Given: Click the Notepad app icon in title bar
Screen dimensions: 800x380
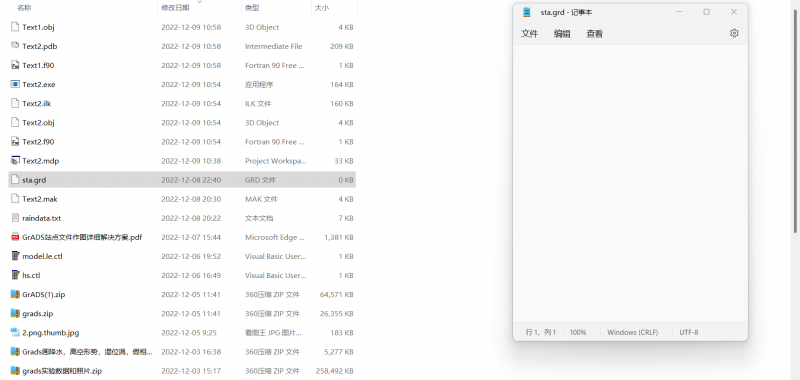Looking at the screenshot, I should (527, 12).
